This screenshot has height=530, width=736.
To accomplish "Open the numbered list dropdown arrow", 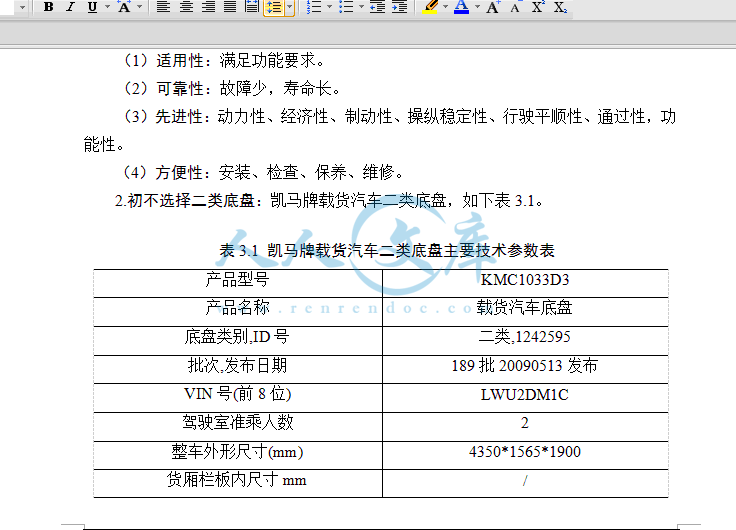I will 329,7.
